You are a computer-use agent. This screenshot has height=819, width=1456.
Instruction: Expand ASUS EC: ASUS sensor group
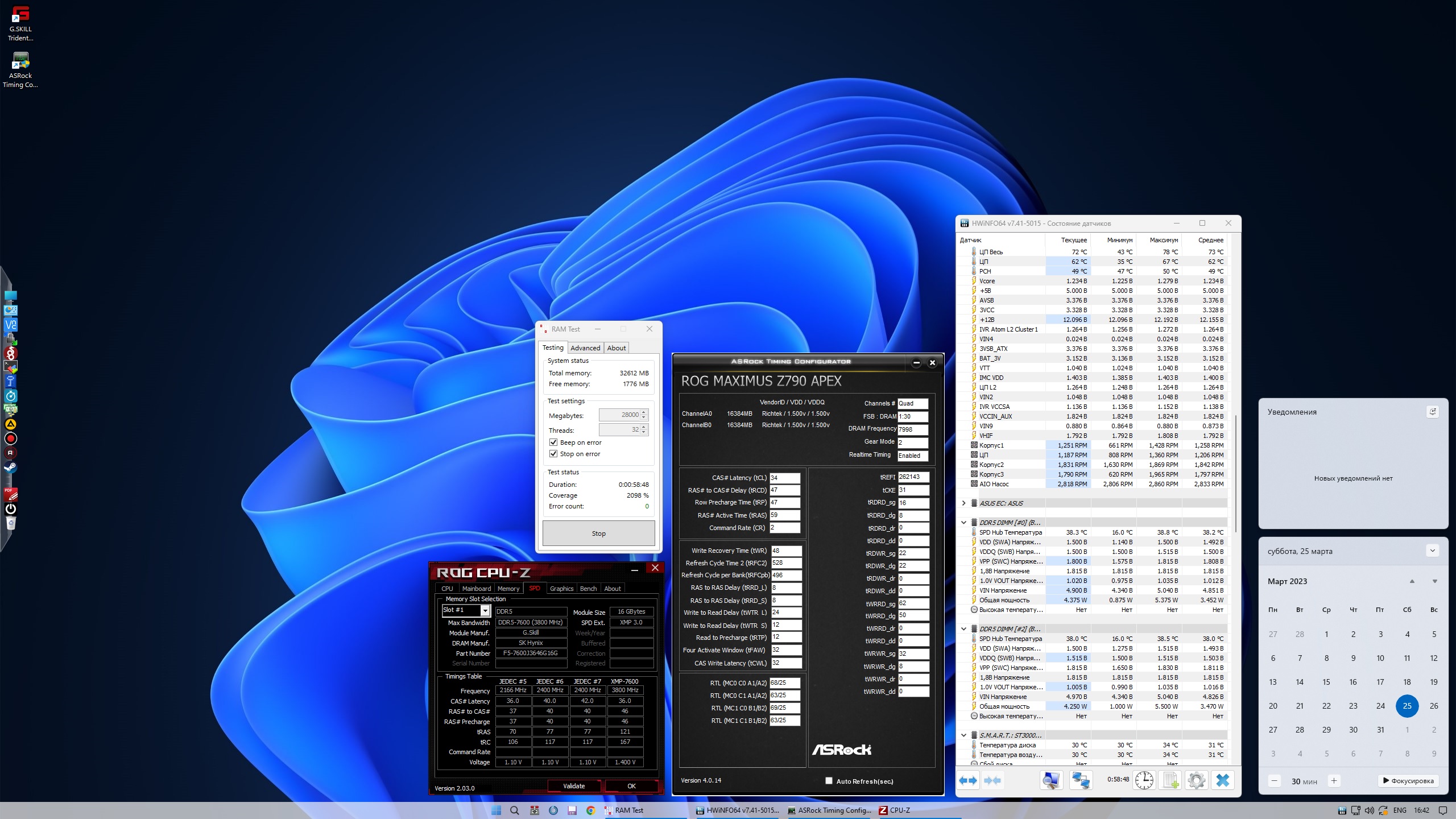[963, 503]
